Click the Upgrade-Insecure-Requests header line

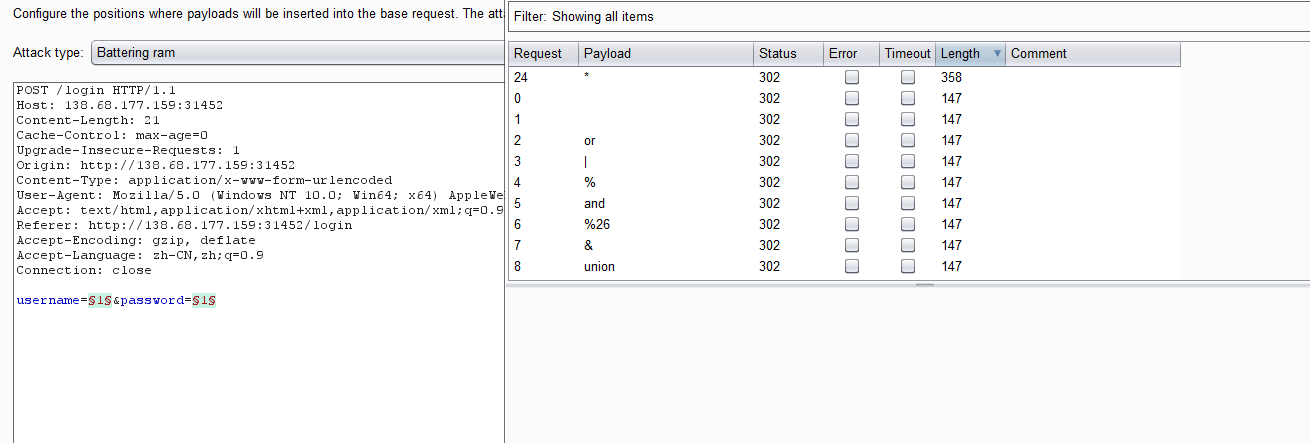[x=128, y=150]
